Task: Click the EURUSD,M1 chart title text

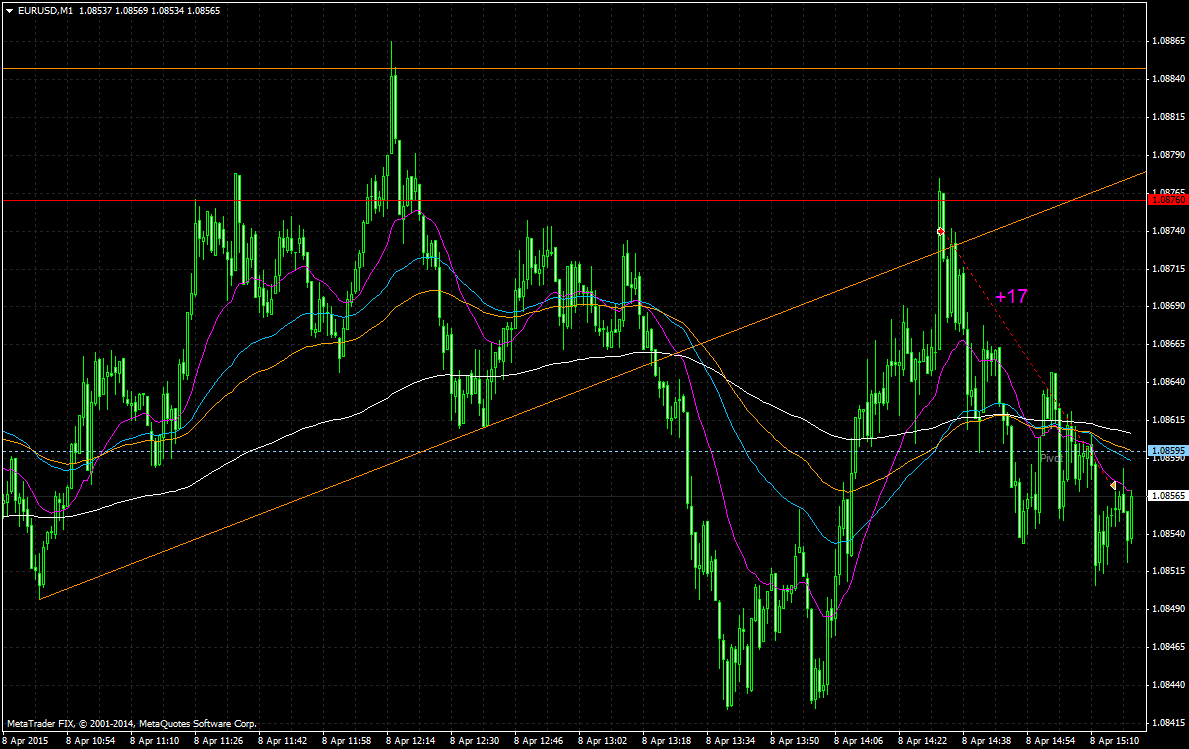Action: click(45, 11)
